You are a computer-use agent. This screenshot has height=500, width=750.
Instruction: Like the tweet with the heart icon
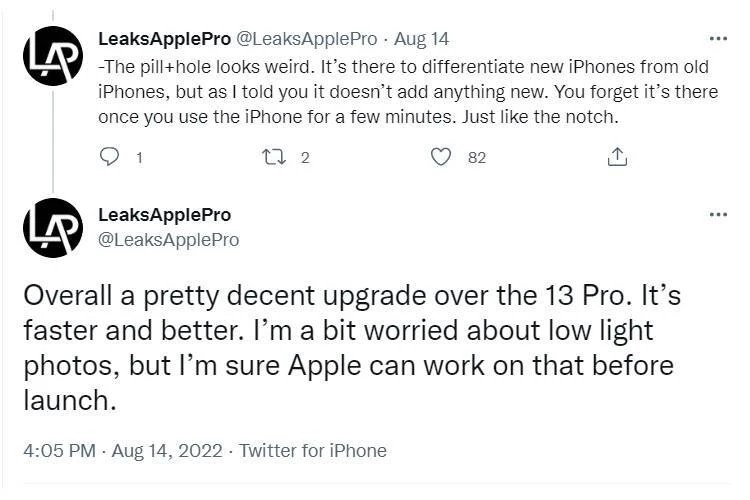pyautogui.click(x=441, y=157)
